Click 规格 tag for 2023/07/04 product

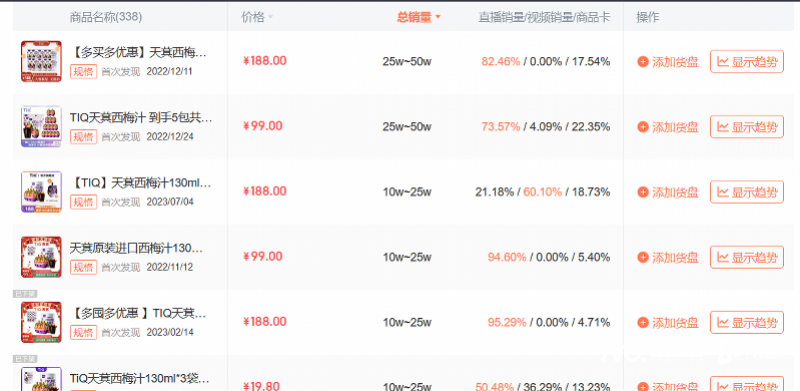click(x=83, y=202)
